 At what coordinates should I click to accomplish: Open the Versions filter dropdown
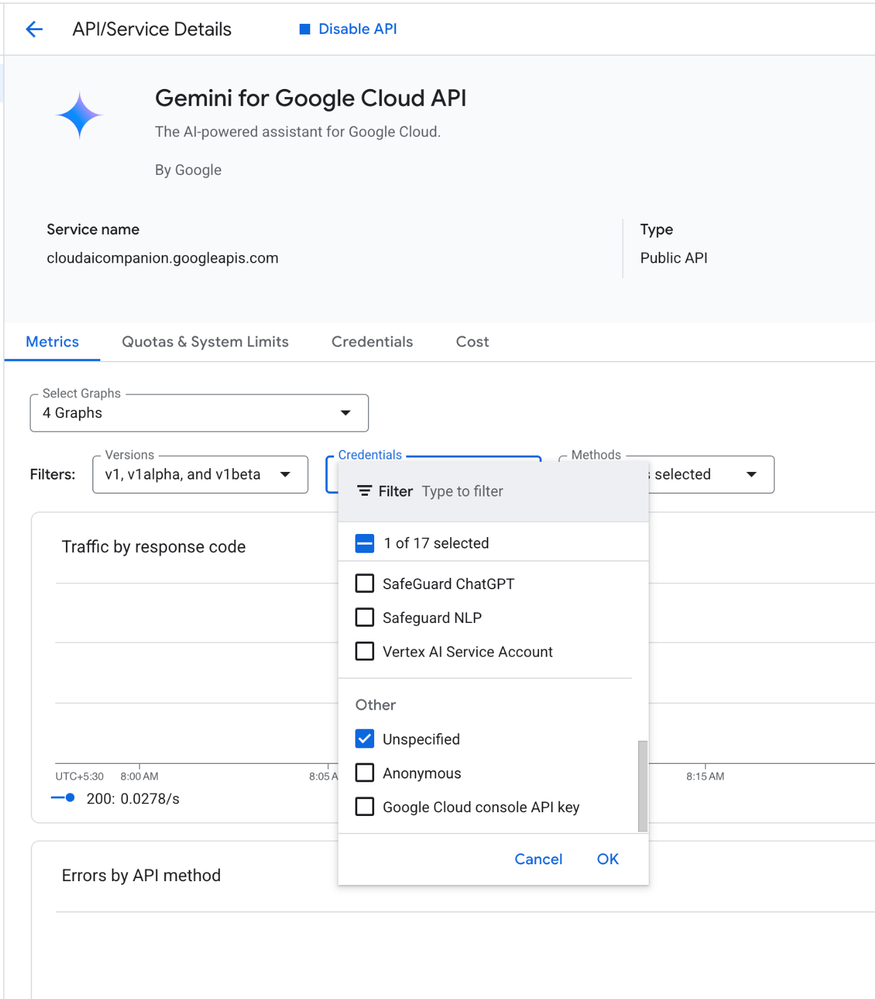(200, 475)
